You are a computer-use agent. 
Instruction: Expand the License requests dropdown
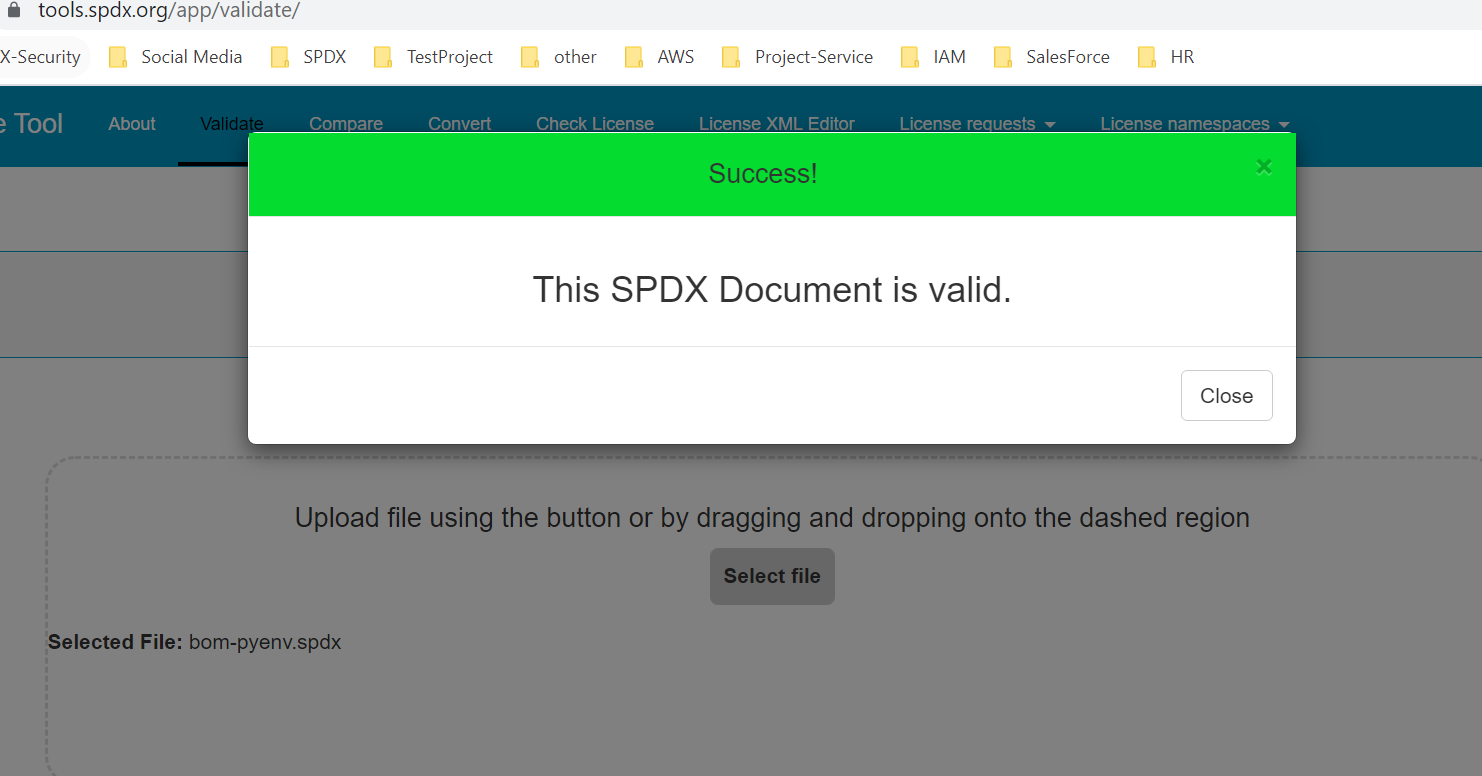point(977,123)
